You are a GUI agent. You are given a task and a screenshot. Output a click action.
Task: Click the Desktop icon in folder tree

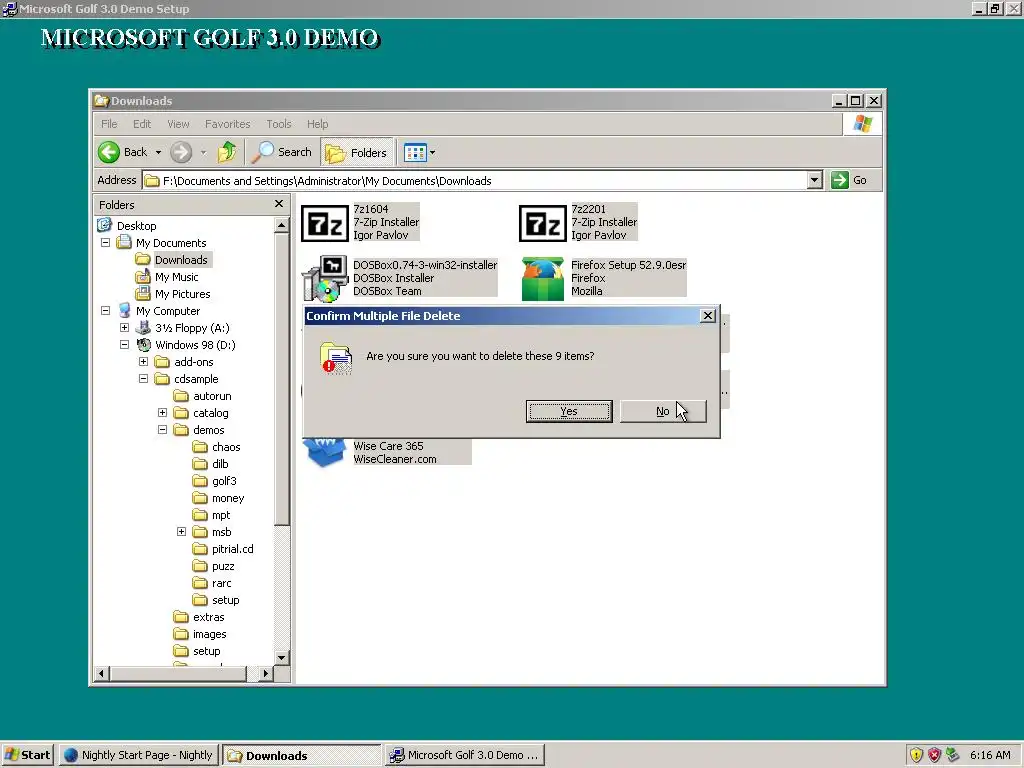click(x=104, y=225)
